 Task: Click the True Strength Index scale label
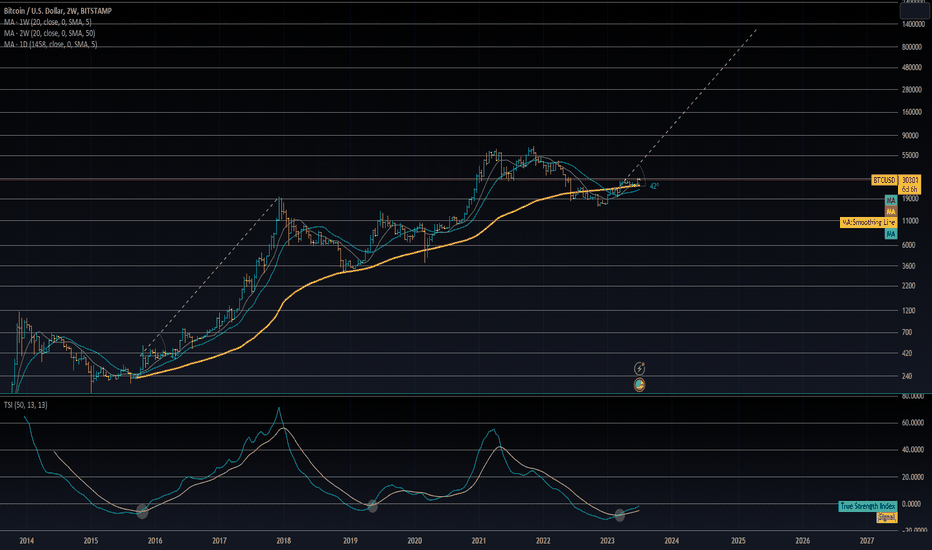(x=867, y=506)
